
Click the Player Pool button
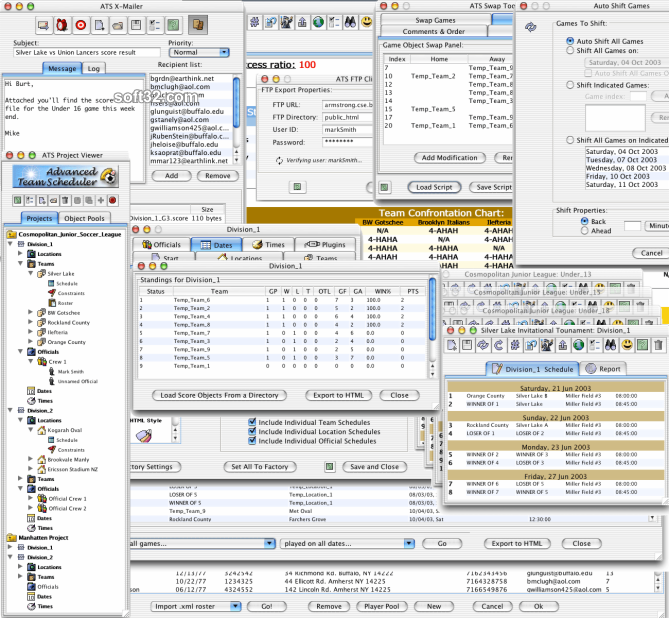coord(381,606)
